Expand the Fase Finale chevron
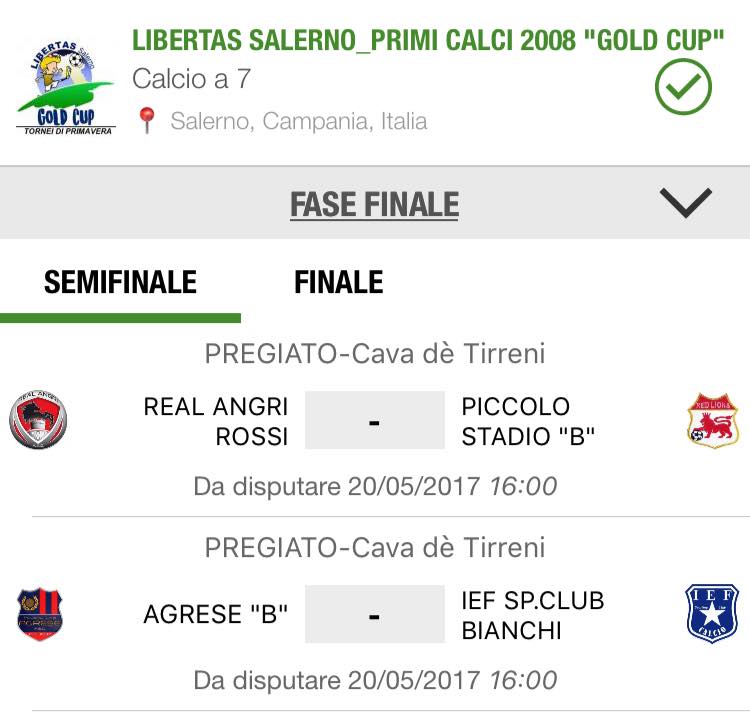 tap(685, 203)
